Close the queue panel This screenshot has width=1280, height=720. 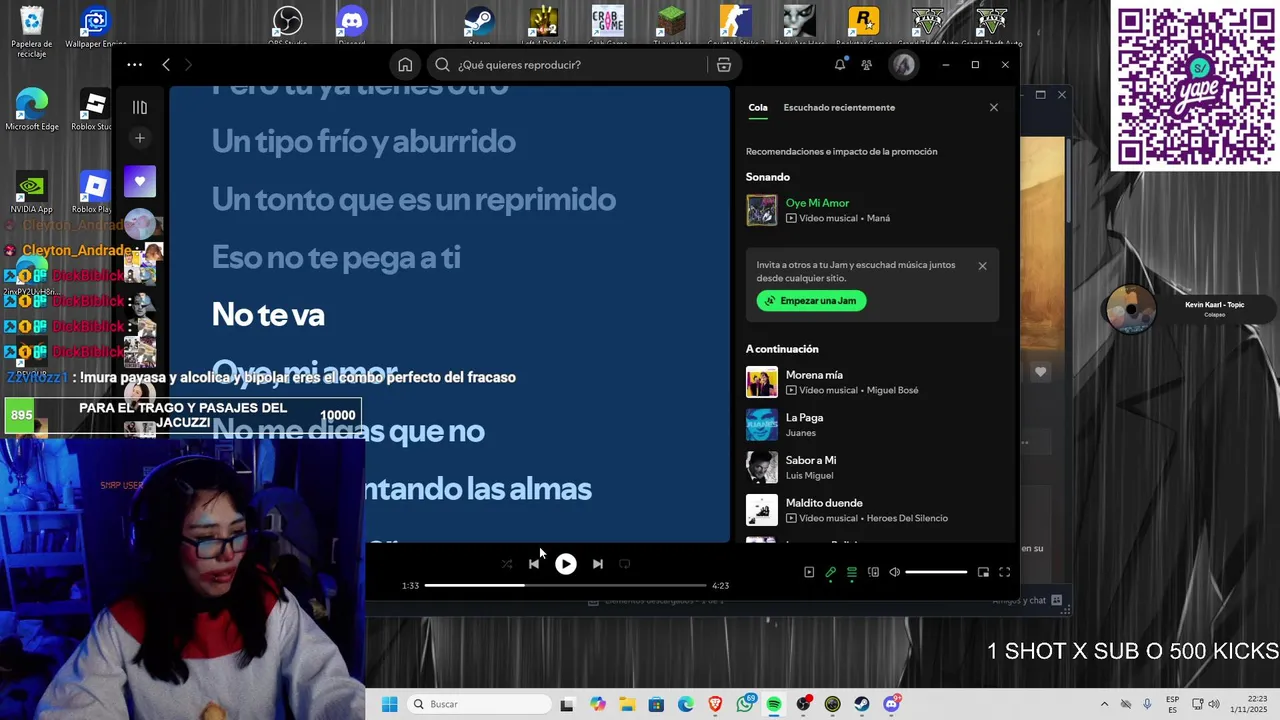coord(994,107)
